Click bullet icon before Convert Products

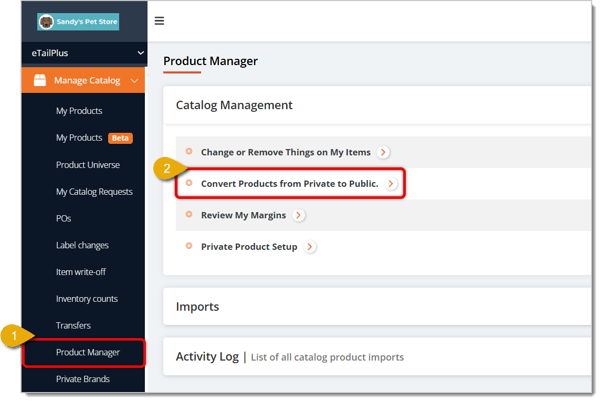tap(189, 183)
